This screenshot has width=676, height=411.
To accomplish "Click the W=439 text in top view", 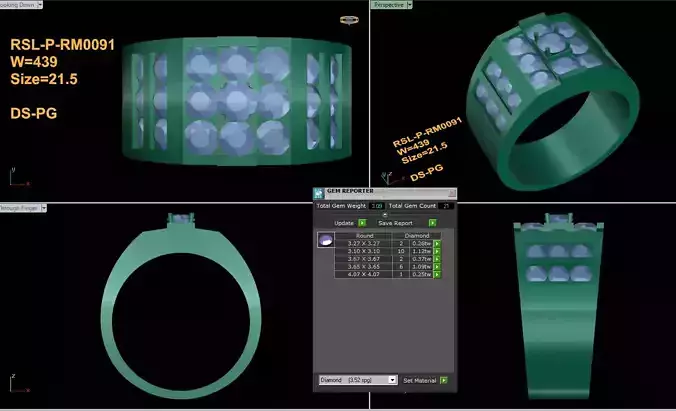I will (x=34, y=62).
